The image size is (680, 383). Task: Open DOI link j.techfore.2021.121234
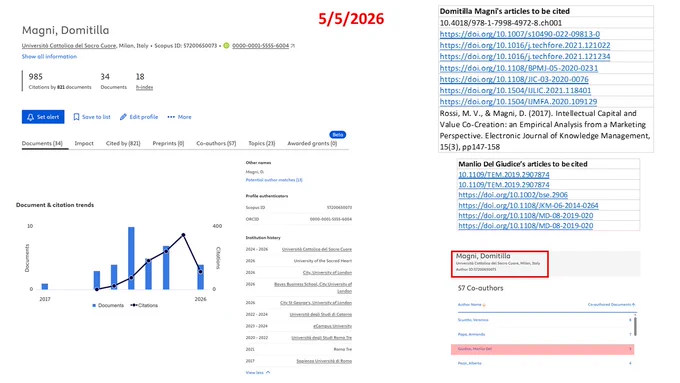(525, 56)
